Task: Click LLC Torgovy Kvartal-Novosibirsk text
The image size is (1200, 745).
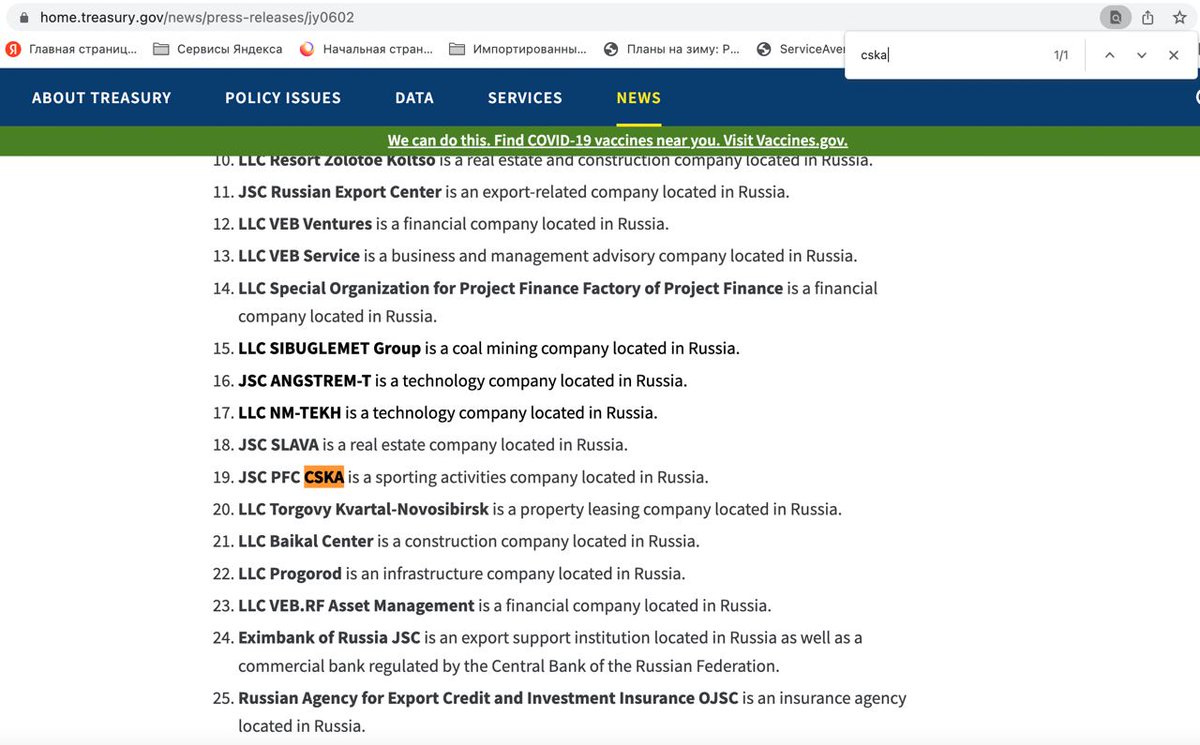Action: 363,509
